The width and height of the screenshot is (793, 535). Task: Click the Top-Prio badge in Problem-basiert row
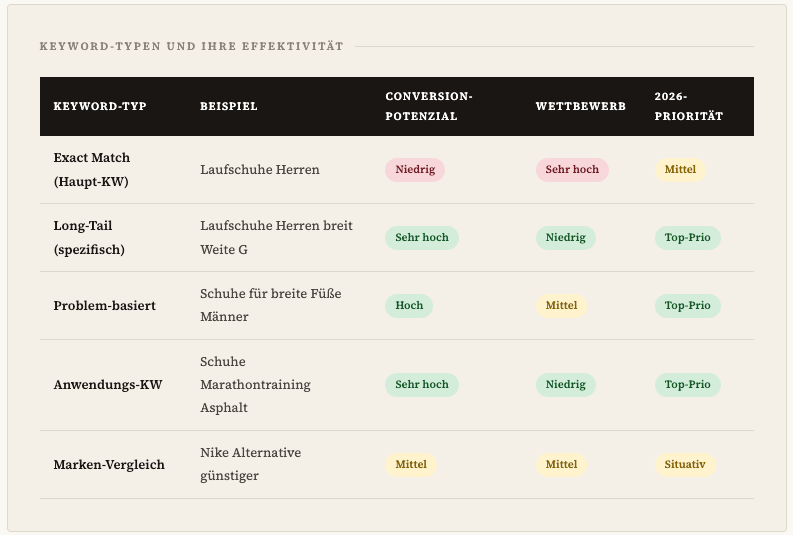pyautogui.click(x=688, y=306)
